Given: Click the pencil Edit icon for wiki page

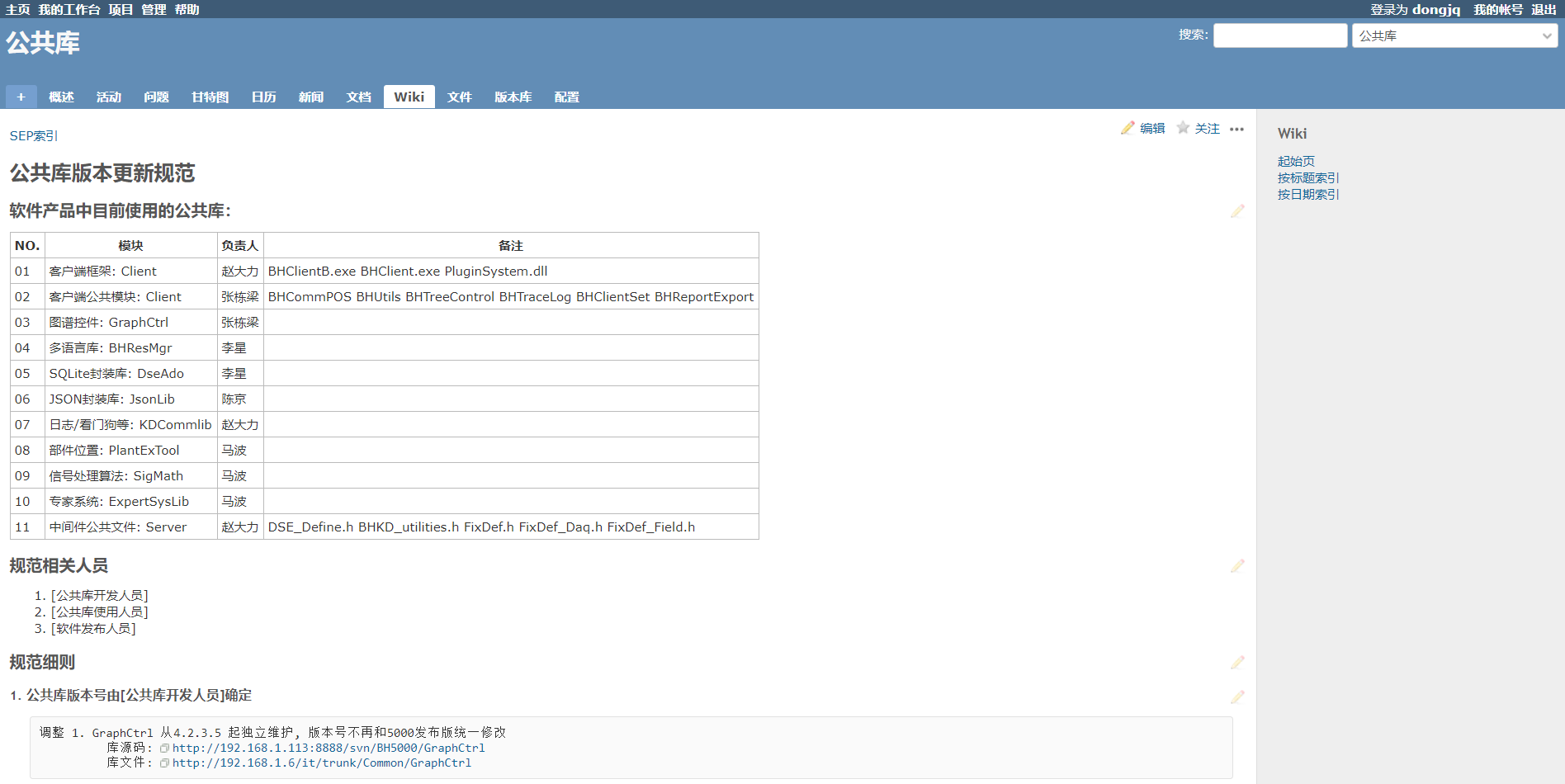Looking at the screenshot, I should tap(1128, 128).
